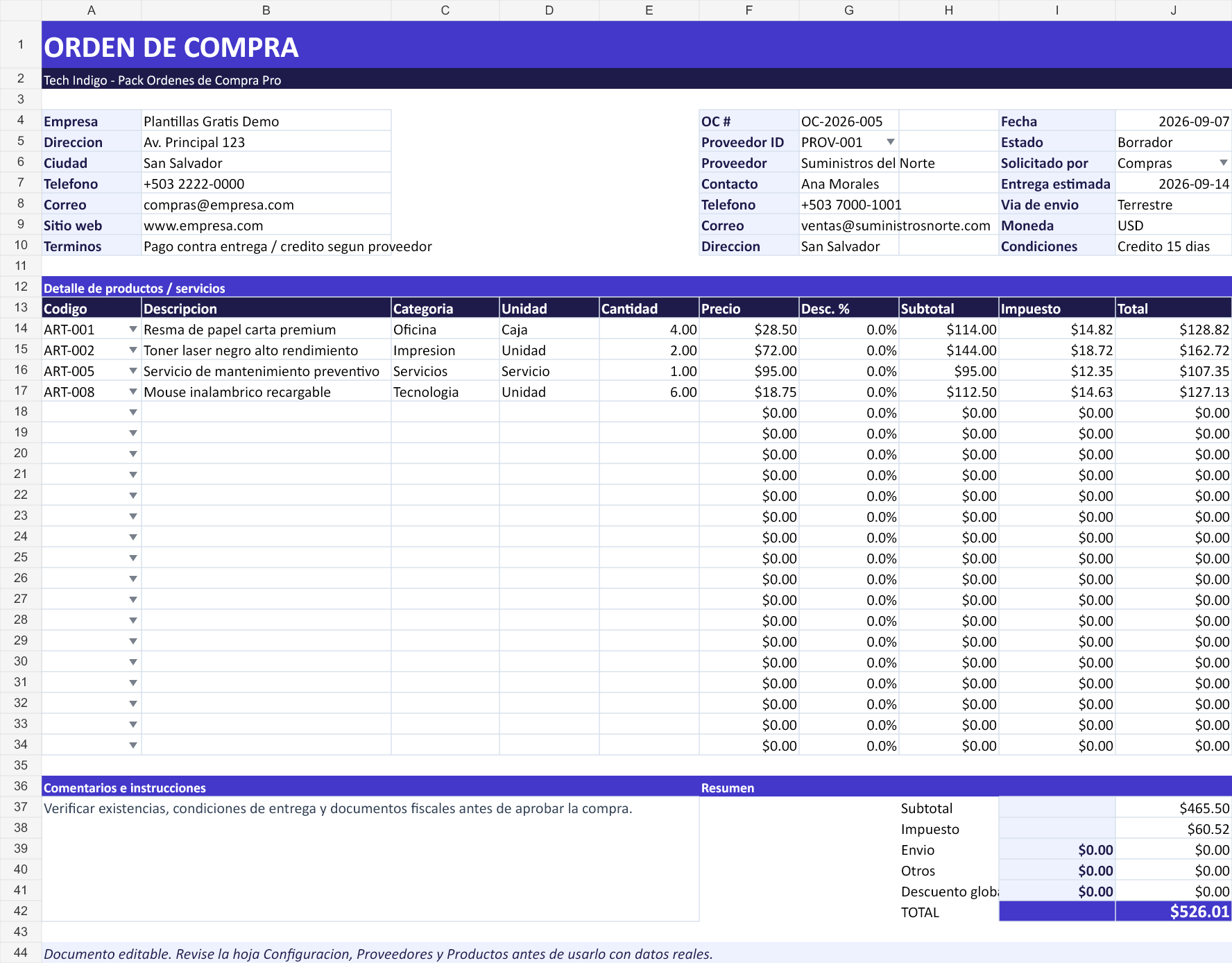Click the Tech Indigo subtitle cell
Viewport: 1232px width, 963px height.
pyautogui.click(x=637, y=78)
